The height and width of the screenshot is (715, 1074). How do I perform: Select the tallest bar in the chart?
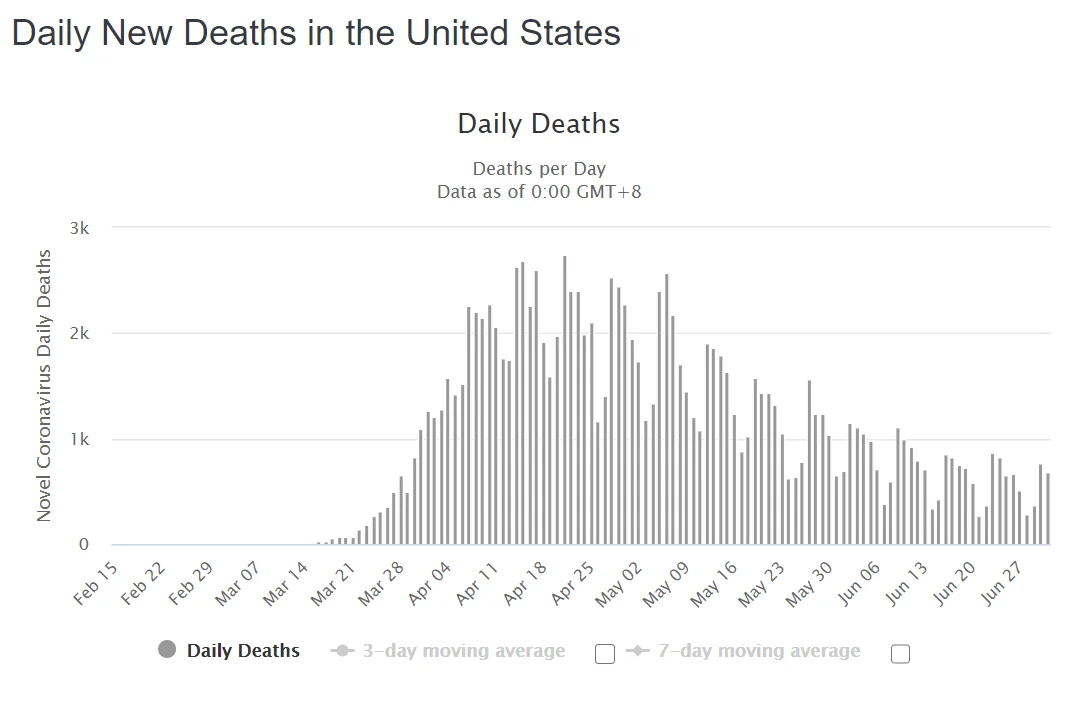[x=564, y=400]
